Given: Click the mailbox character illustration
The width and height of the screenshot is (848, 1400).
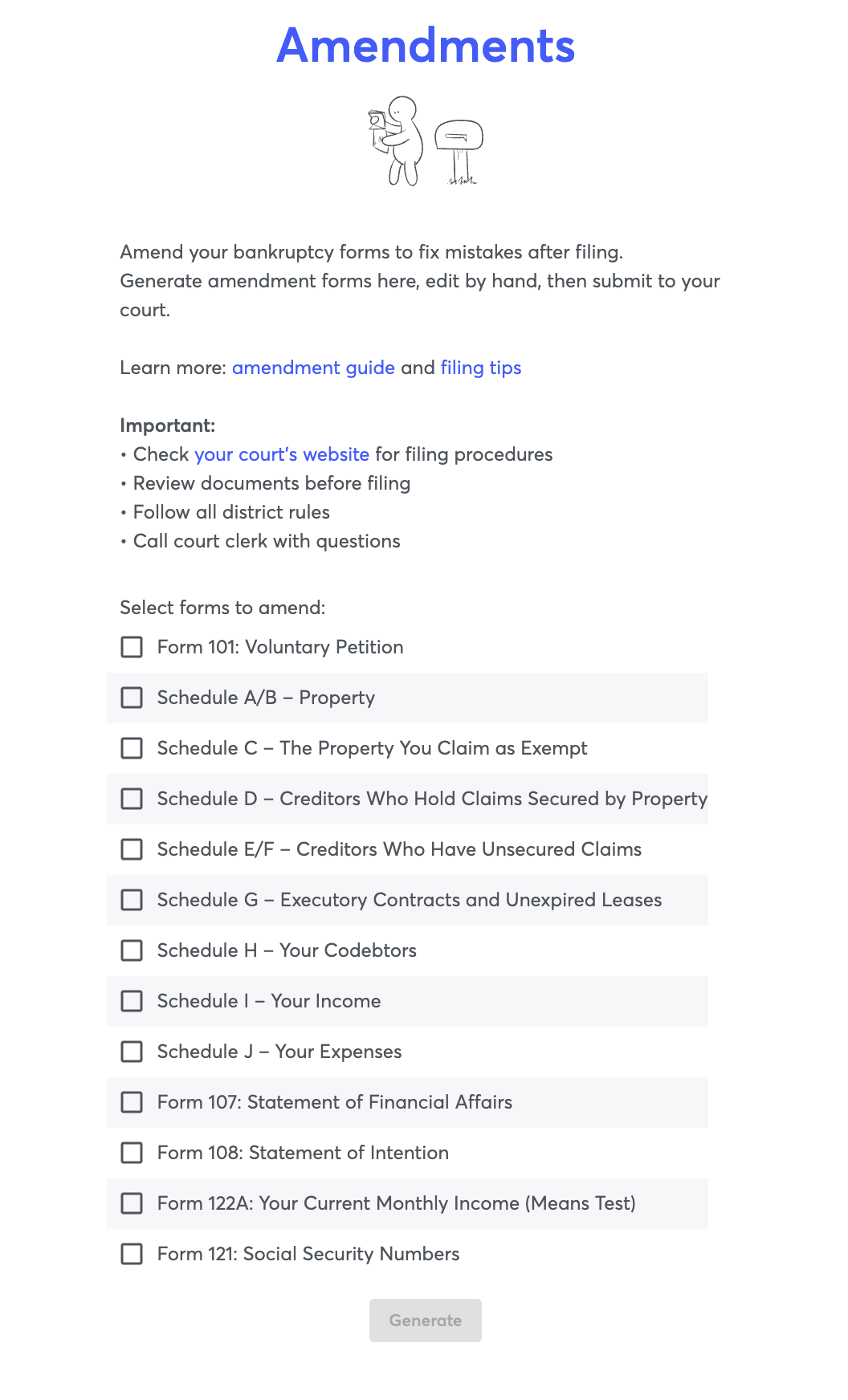Looking at the screenshot, I should [x=426, y=141].
